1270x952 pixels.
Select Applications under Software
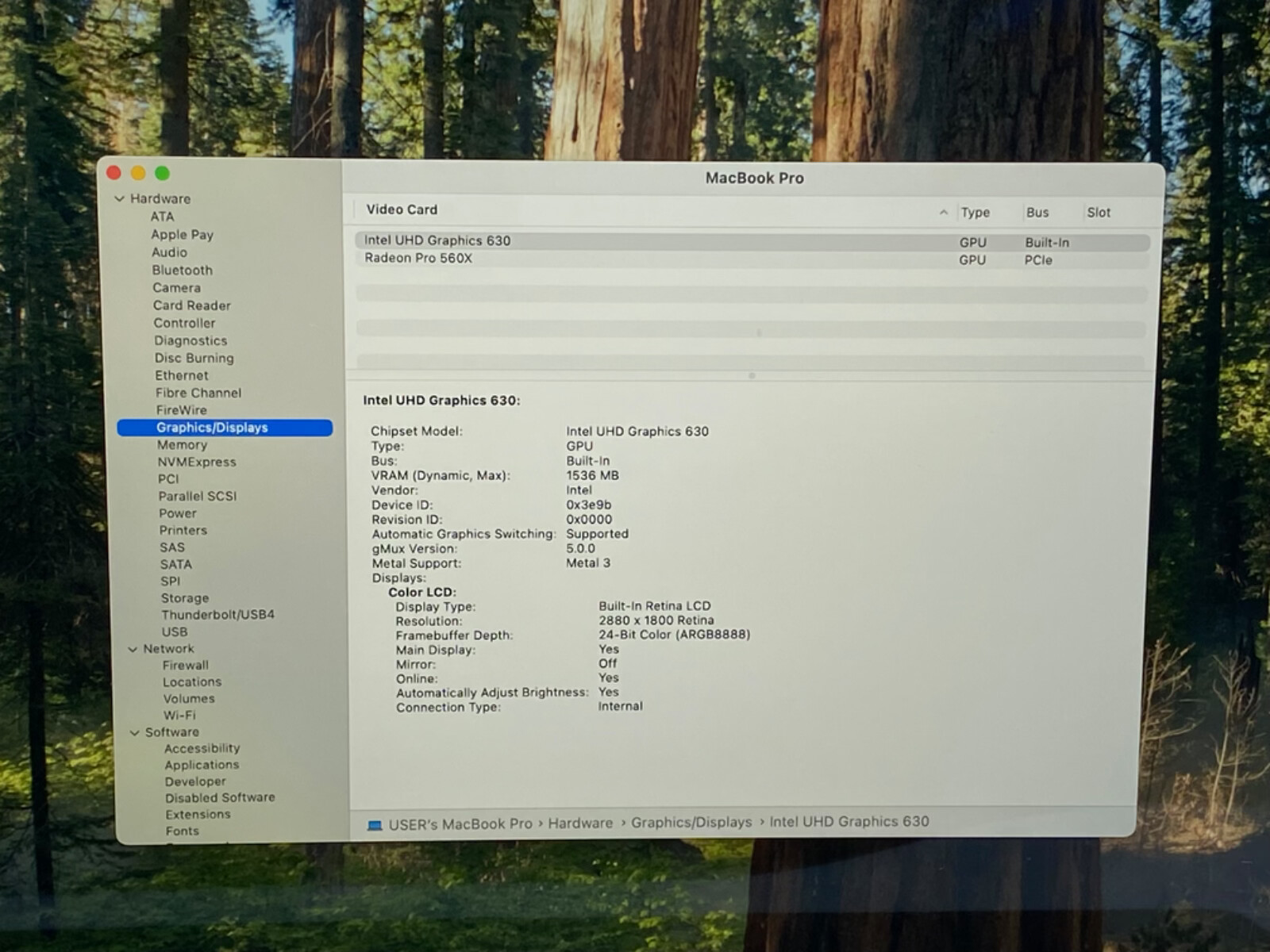coord(202,765)
